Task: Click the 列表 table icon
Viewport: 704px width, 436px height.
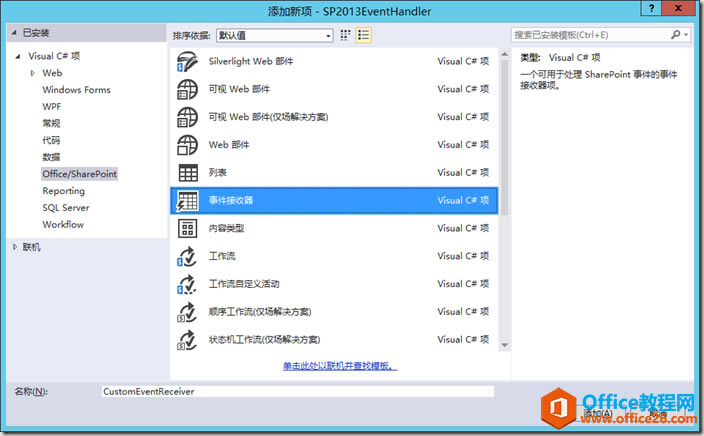Action: pos(188,172)
